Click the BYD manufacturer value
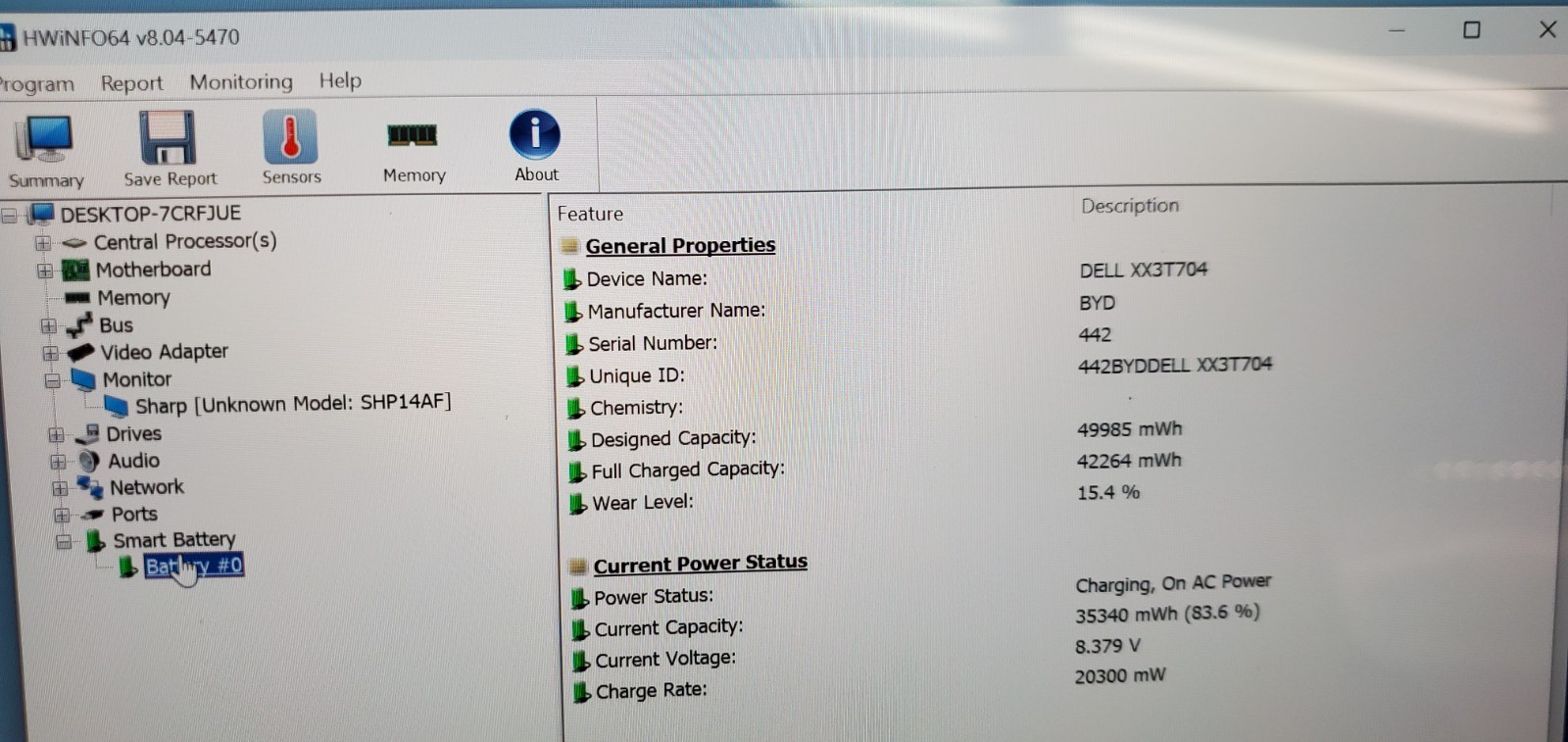 point(1097,303)
